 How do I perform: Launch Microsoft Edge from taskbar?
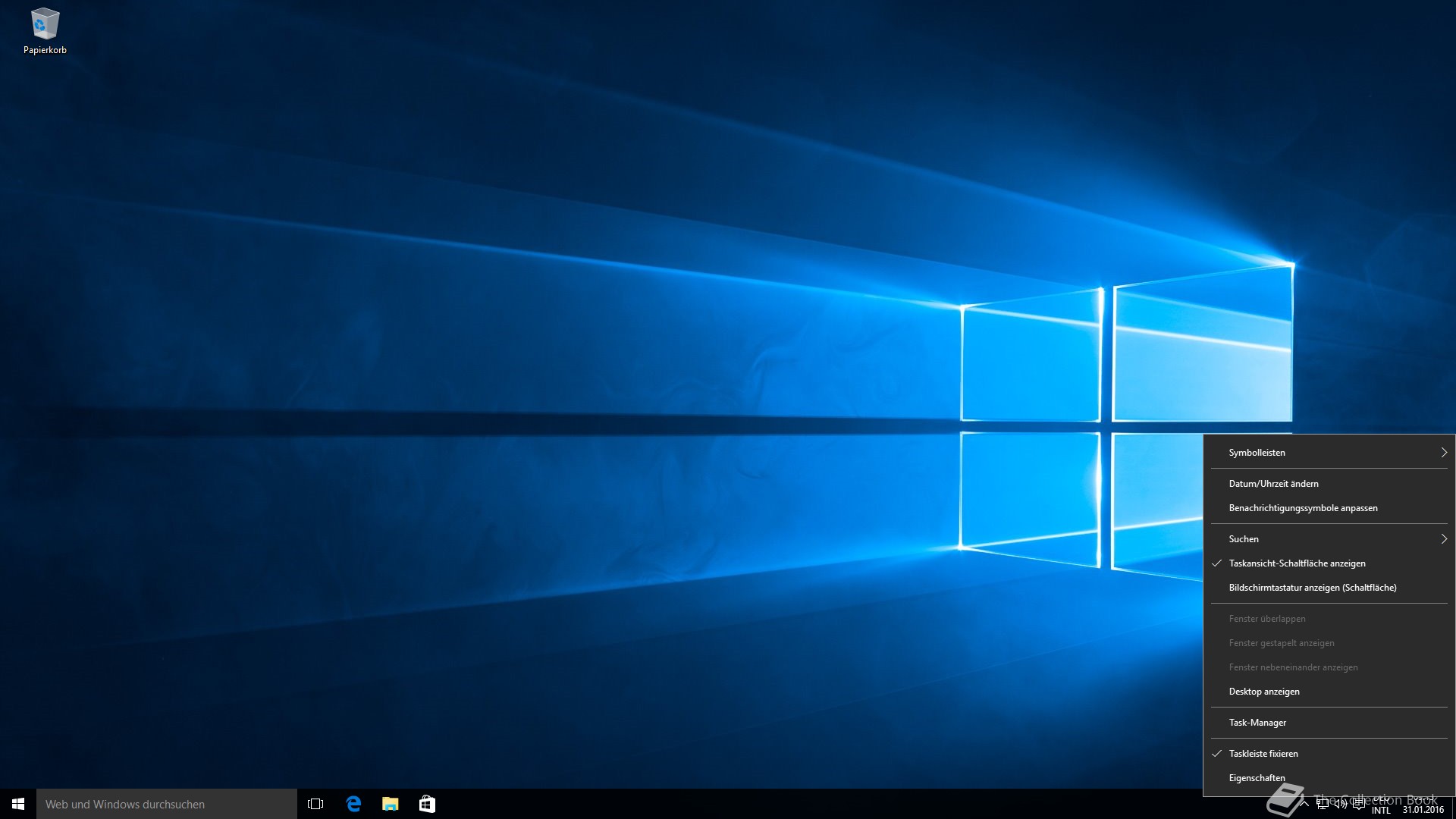tap(353, 804)
